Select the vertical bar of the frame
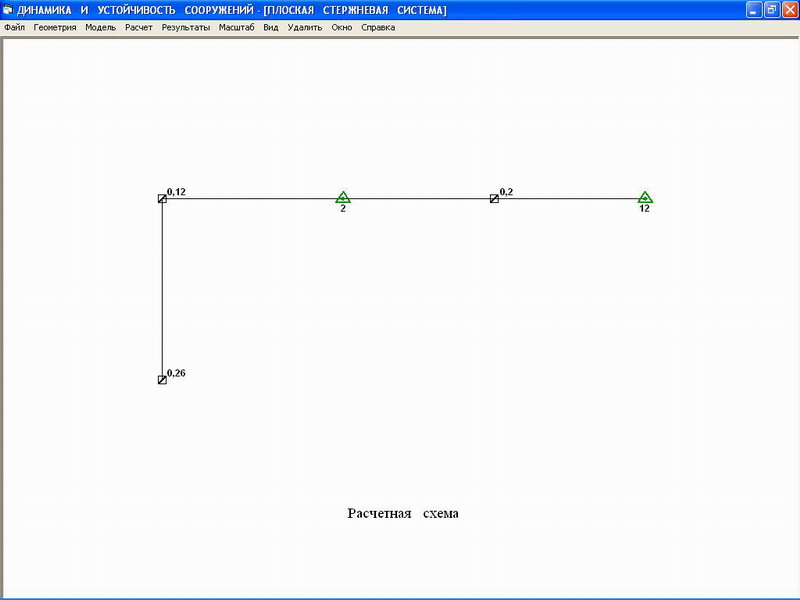The image size is (800, 600). (x=162, y=289)
